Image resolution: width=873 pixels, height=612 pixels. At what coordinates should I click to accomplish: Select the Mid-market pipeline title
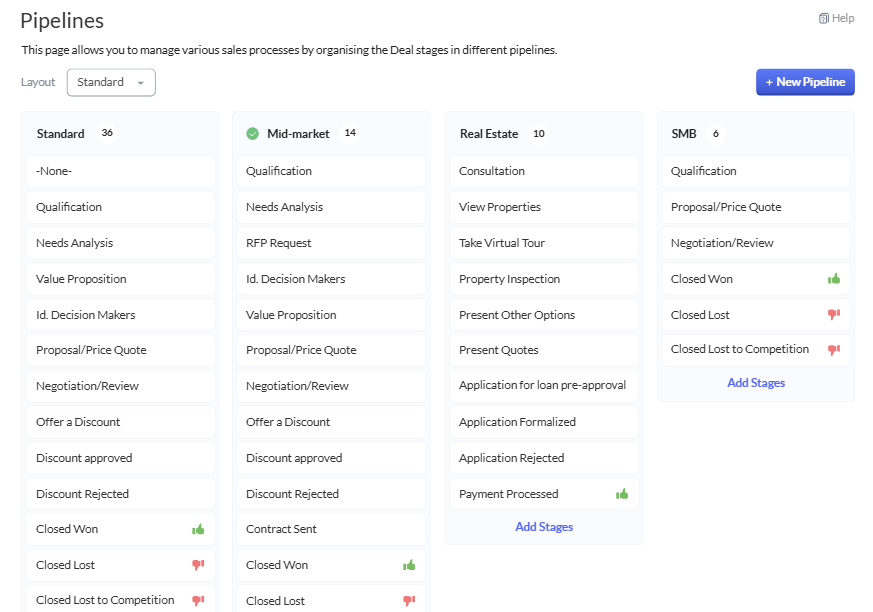click(298, 134)
